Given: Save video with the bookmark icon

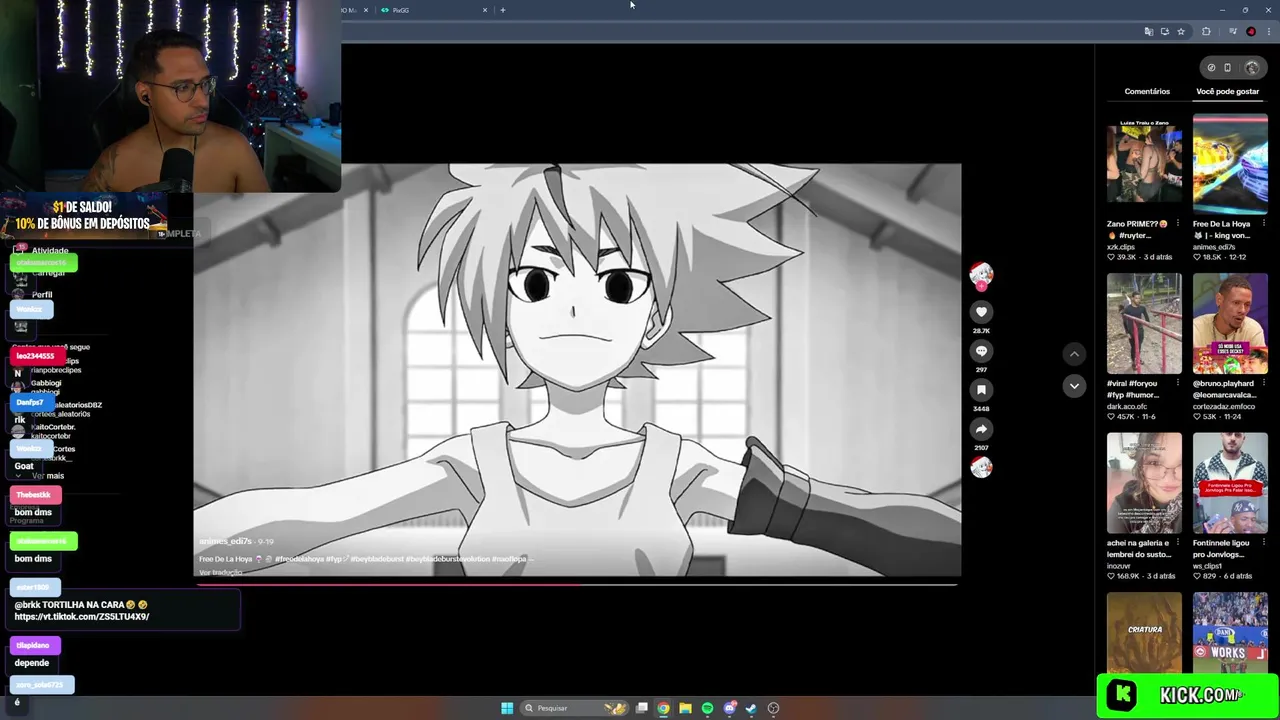Looking at the screenshot, I should point(981,390).
